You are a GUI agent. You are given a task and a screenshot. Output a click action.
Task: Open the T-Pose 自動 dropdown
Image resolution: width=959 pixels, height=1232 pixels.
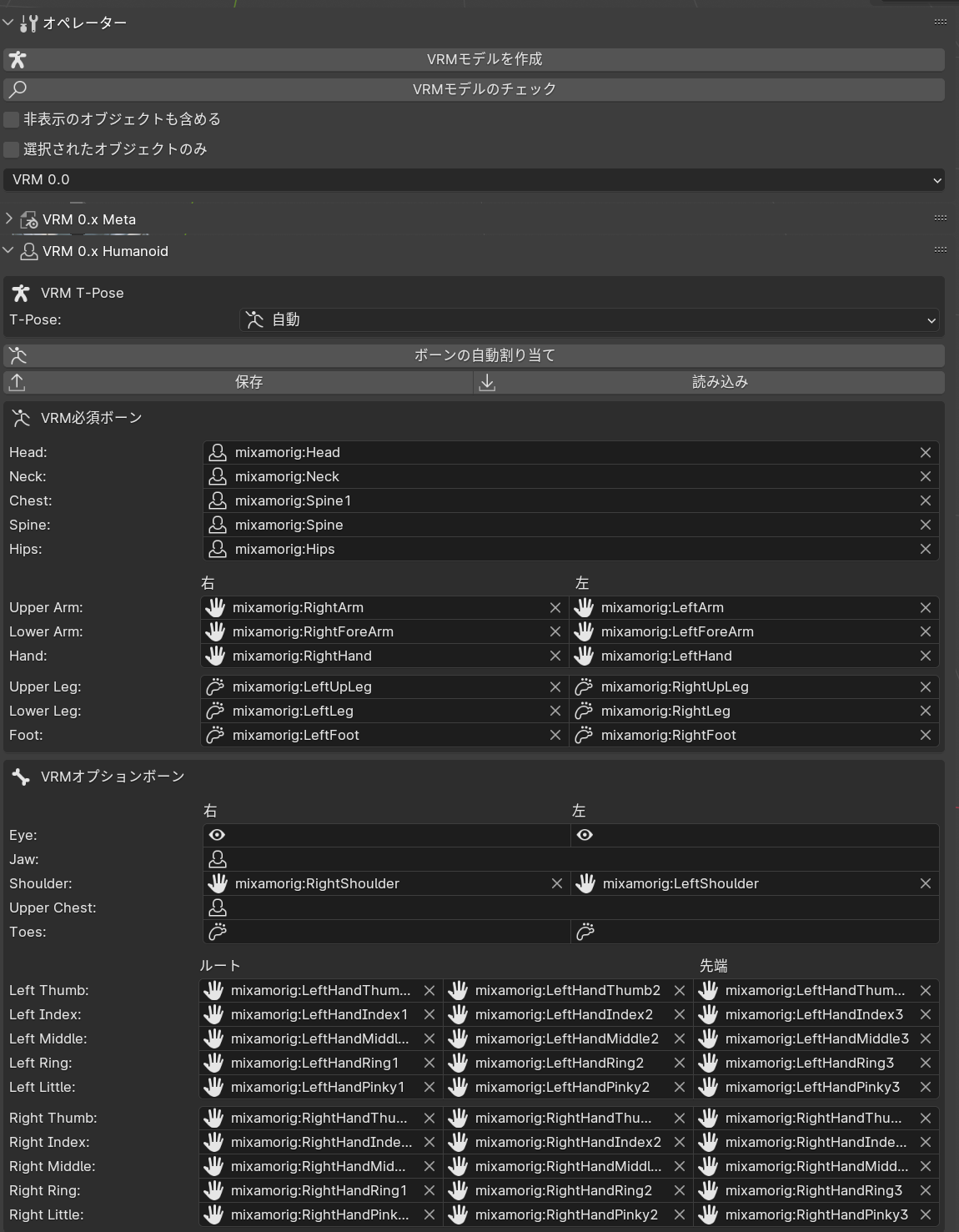click(x=589, y=319)
